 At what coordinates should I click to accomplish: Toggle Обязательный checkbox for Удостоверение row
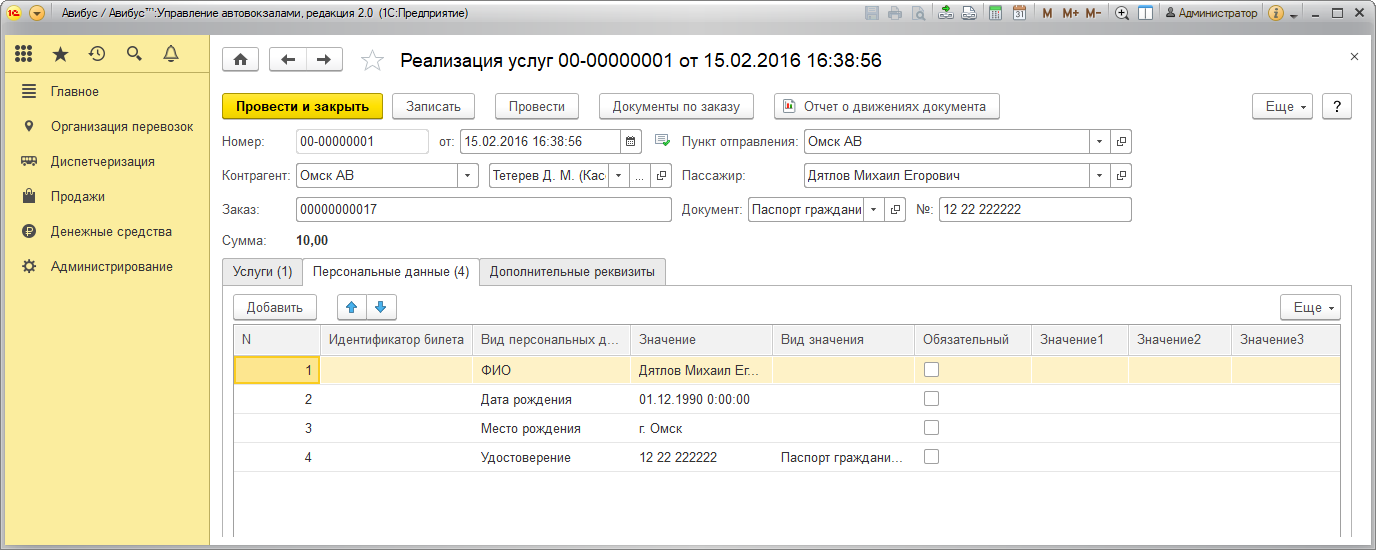[x=931, y=457]
